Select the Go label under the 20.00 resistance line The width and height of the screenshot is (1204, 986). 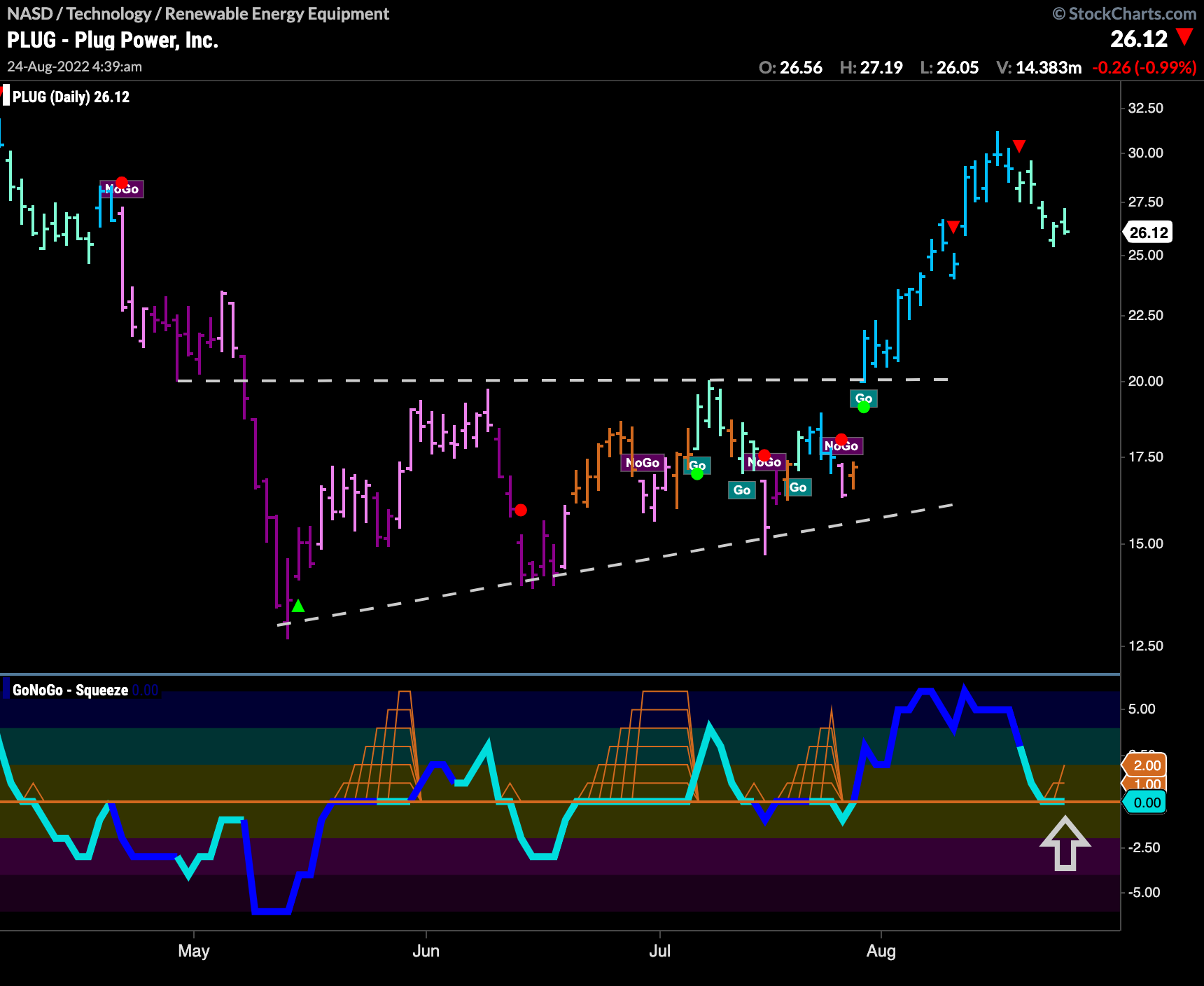[864, 398]
